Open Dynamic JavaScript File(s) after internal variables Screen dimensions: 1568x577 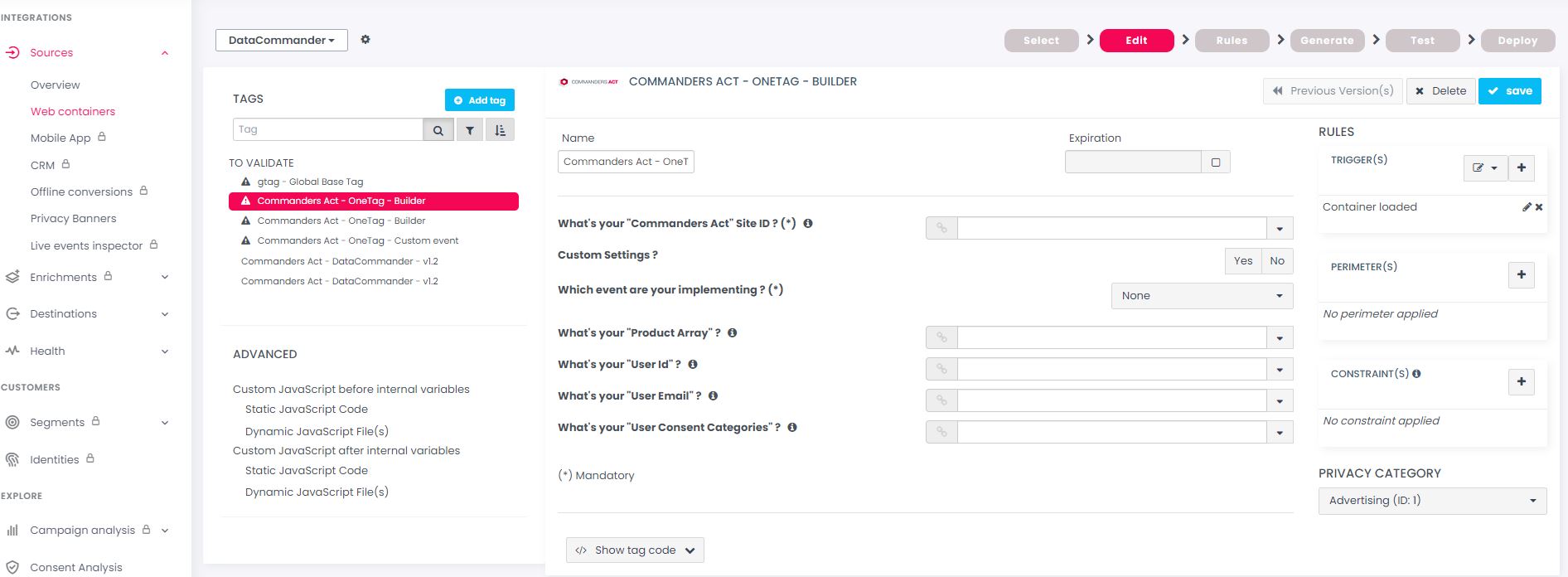click(317, 492)
